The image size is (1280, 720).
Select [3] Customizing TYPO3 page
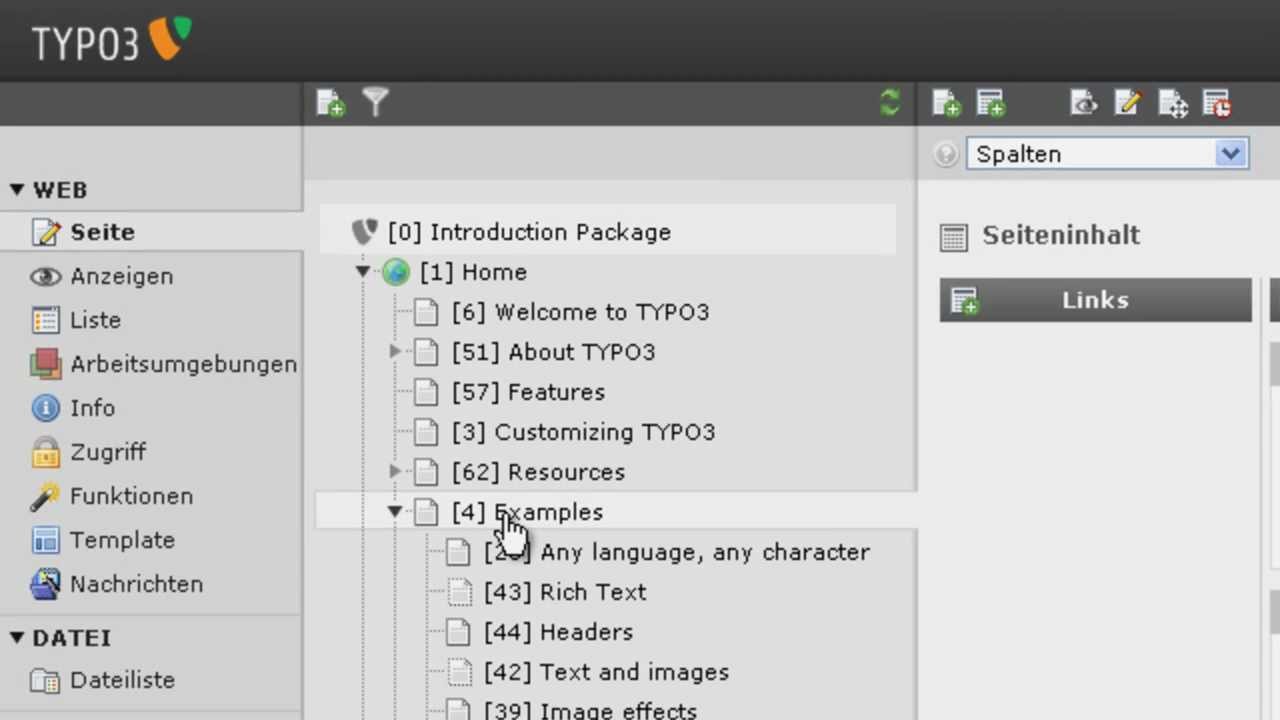click(583, 432)
